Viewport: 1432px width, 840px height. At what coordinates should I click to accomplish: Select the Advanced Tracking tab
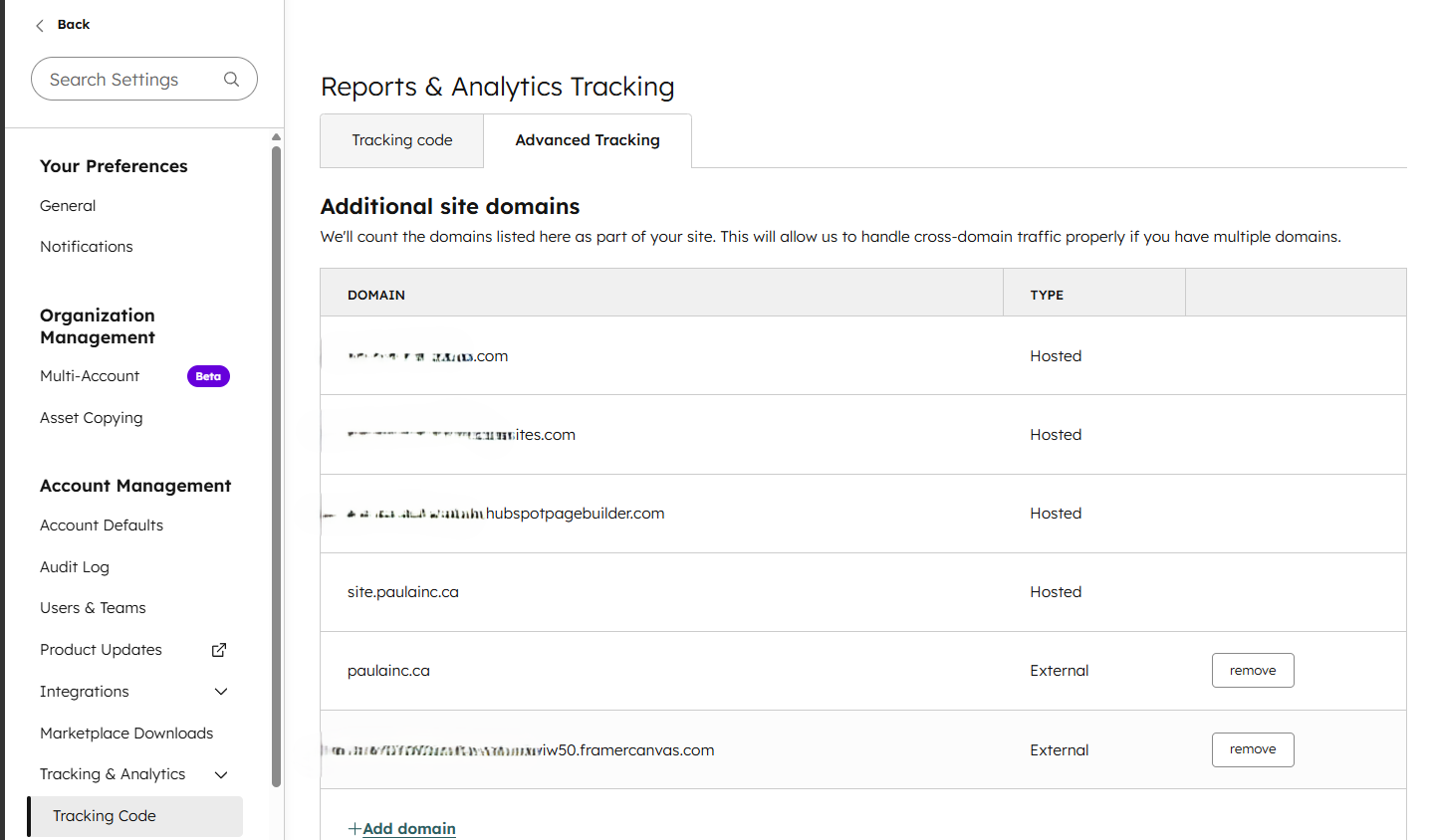tap(588, 140)
